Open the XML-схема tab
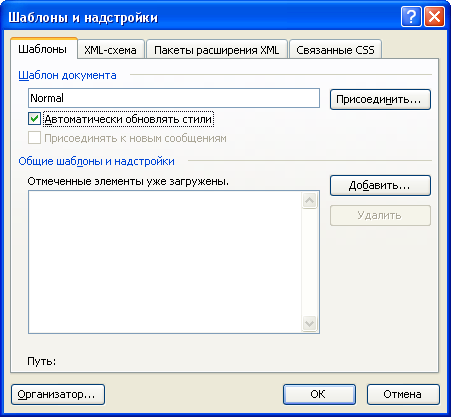Image resolution: width=451 pixels, height=417 pixels. click(x=110, y=50)
